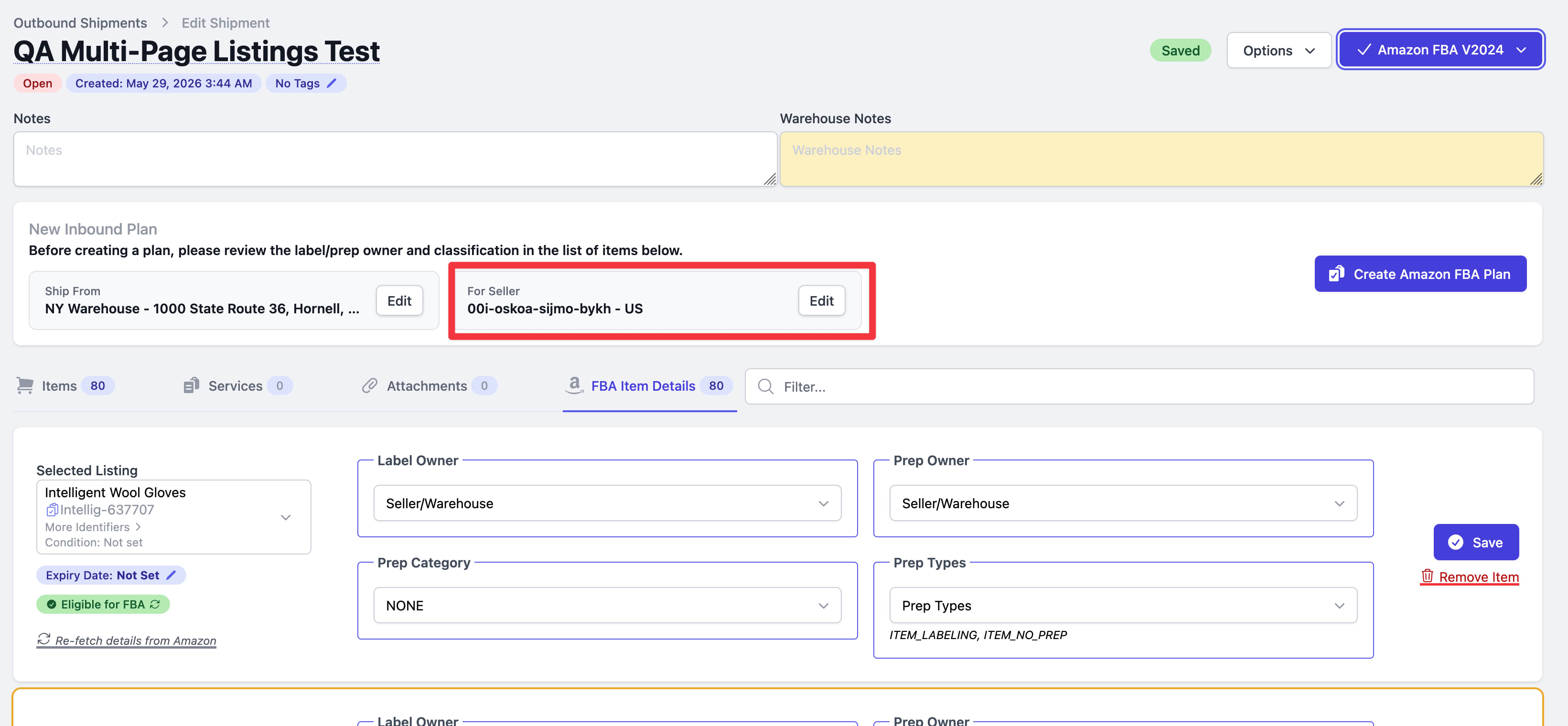Click into the Warehouse Notes text area
The image size is (1568, 726).
tap(1161, 159)
